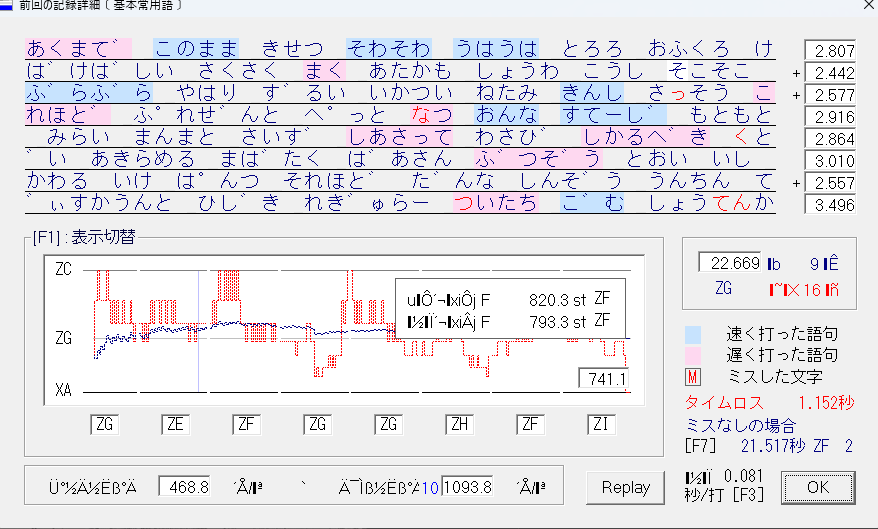The width and height of the screenshot is (878, 529).
Task: Select the 3.010 row time field
Action: pos(830,161)
